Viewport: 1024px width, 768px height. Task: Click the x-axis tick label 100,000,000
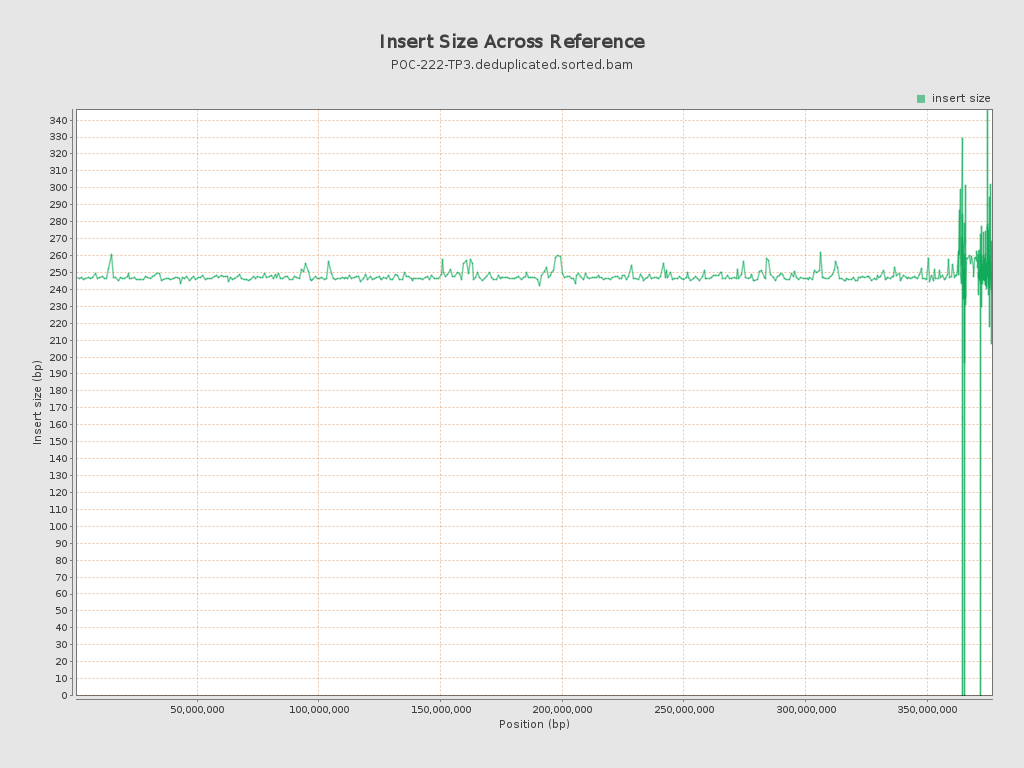pos(319,709)
